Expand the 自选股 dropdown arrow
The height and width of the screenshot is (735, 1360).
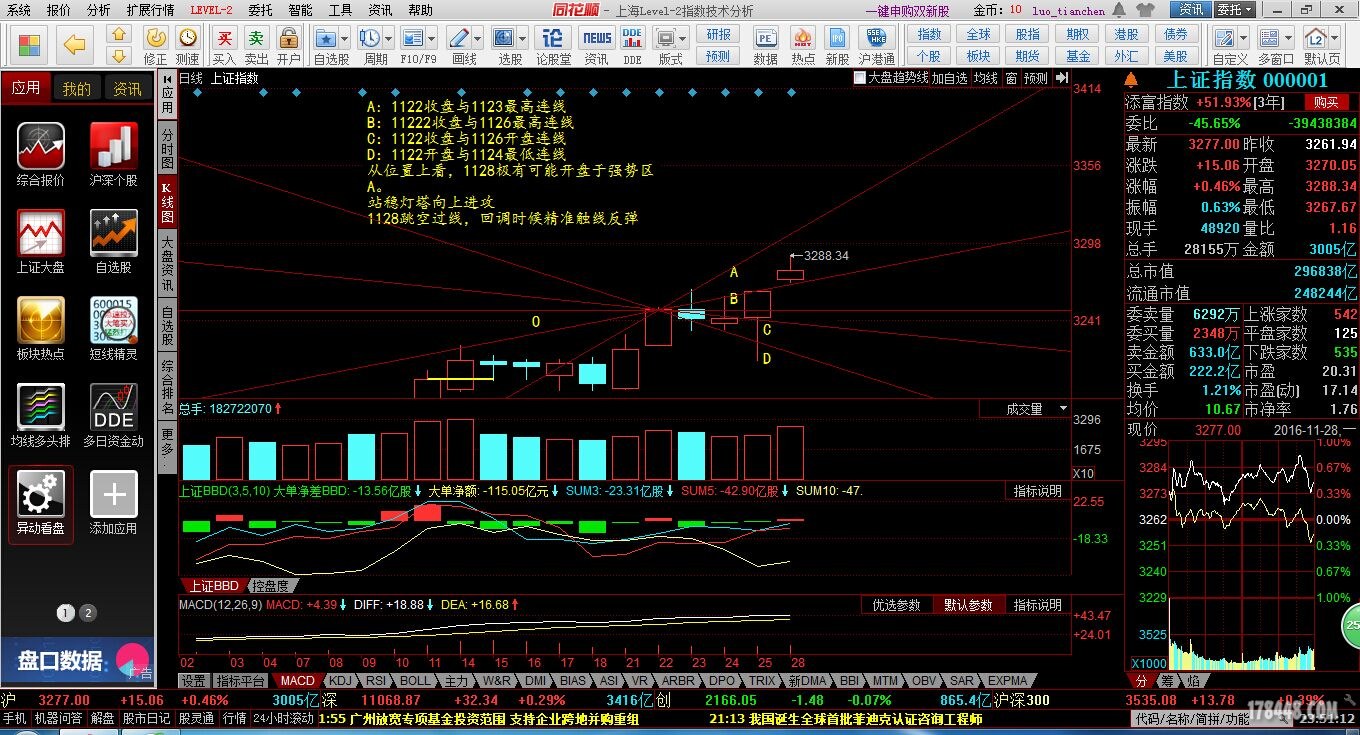pos(345,37)
